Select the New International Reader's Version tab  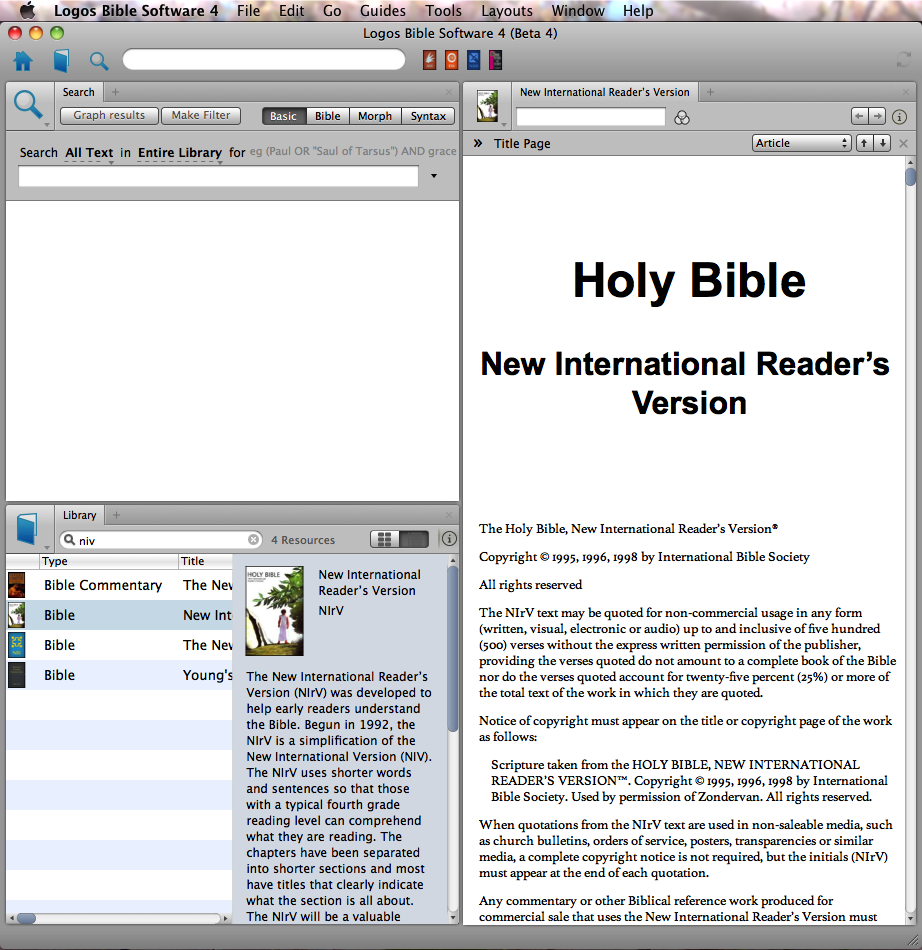tap(605, 92)
